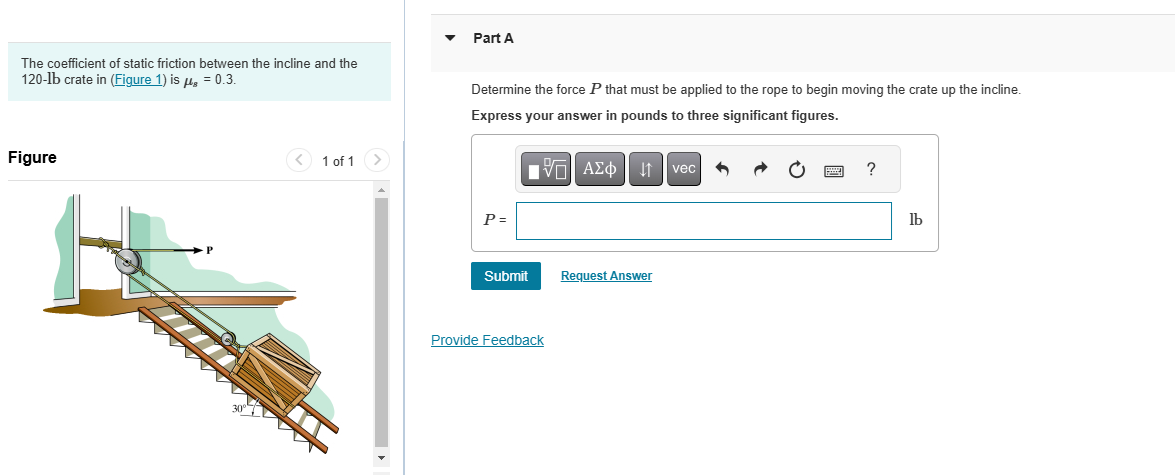The width and height of the screenshot is (1175, 475).
Task: Redo the last answer edit
Action: click(760, 170)
